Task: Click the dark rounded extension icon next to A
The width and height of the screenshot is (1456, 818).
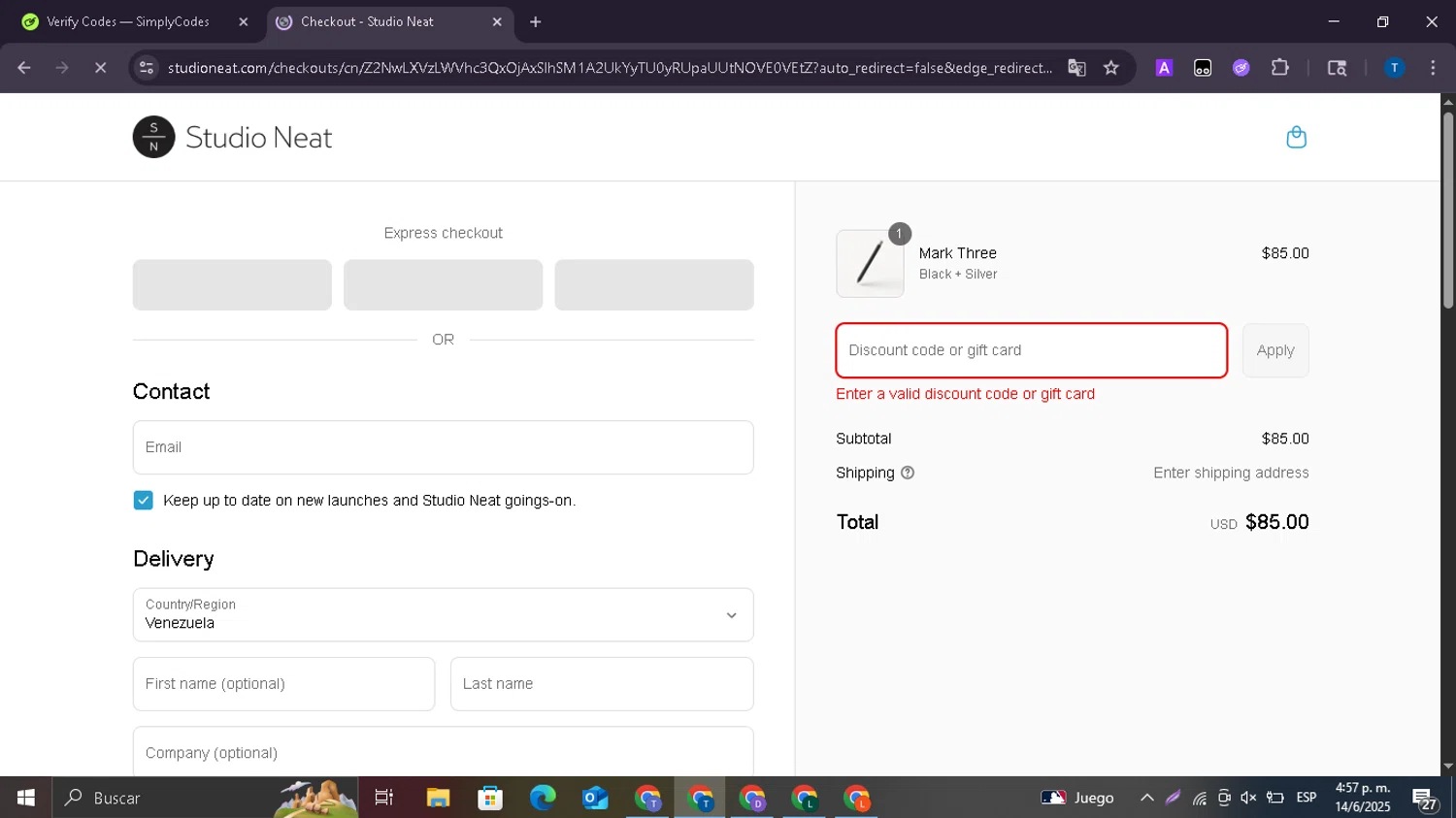Action: click(1203, 68)
